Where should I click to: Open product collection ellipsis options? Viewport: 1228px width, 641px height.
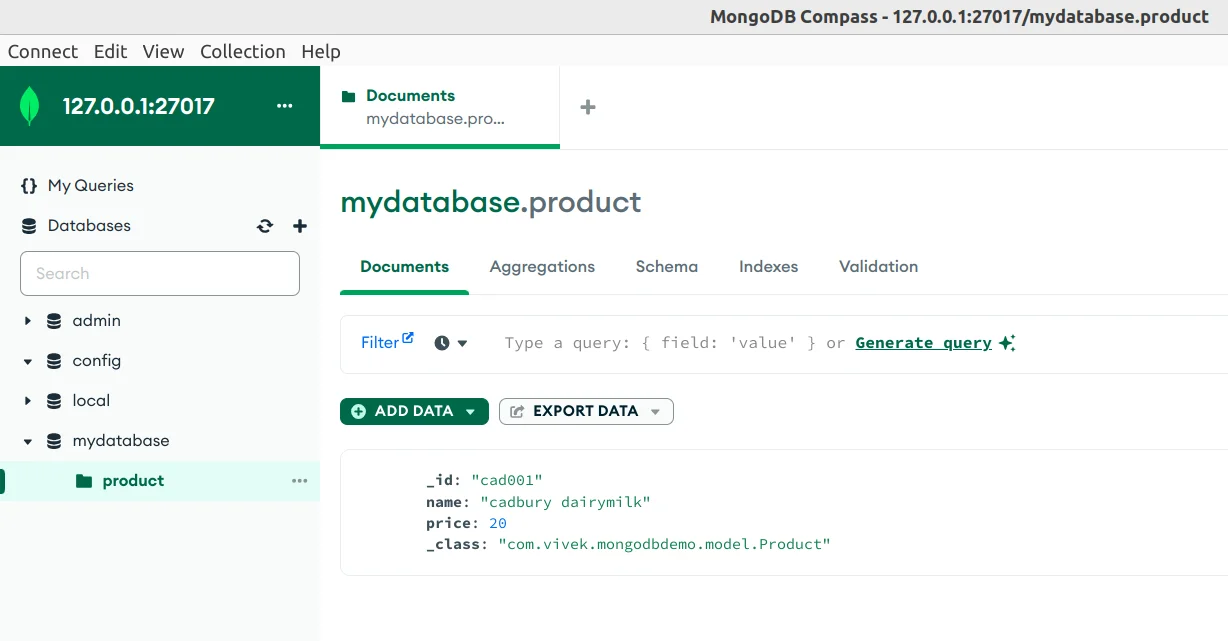(x=299, y=481)
